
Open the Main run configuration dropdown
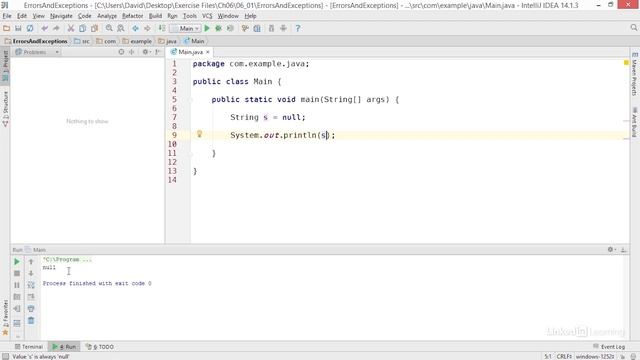point(186,28)
